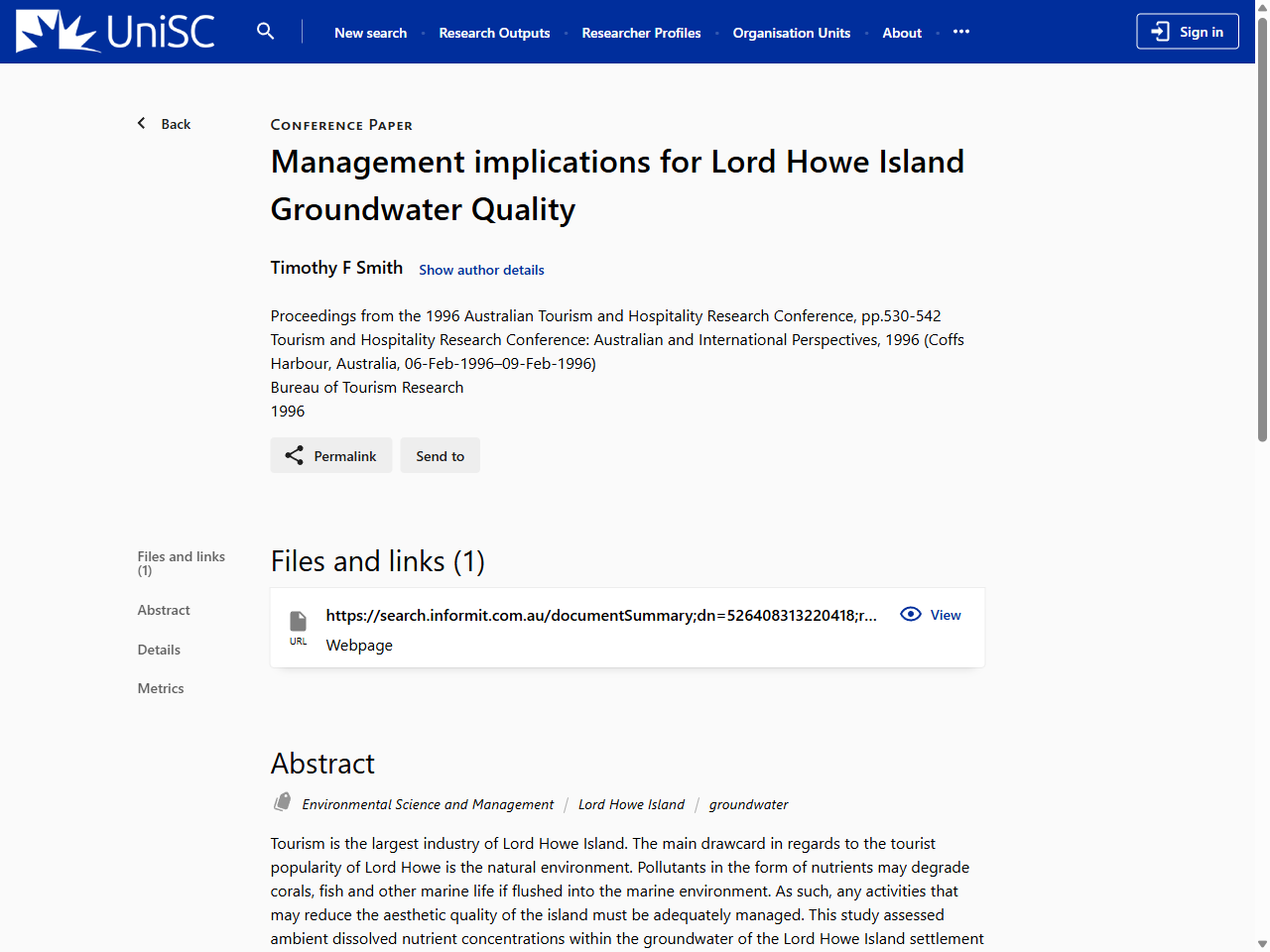Click the Bureau of Tourism Research text
This screenshot has height=952, width=1270.
[x=367, y=387]
